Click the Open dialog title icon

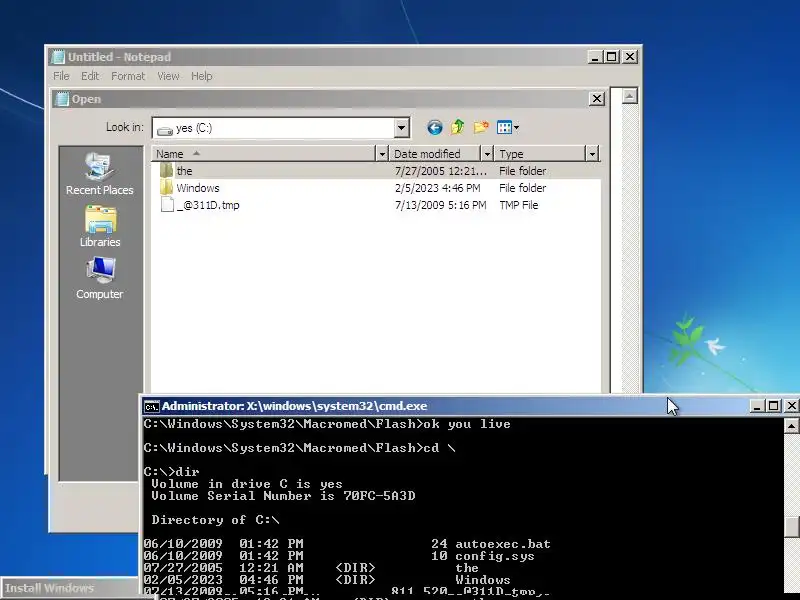click(x=62, y=99)
